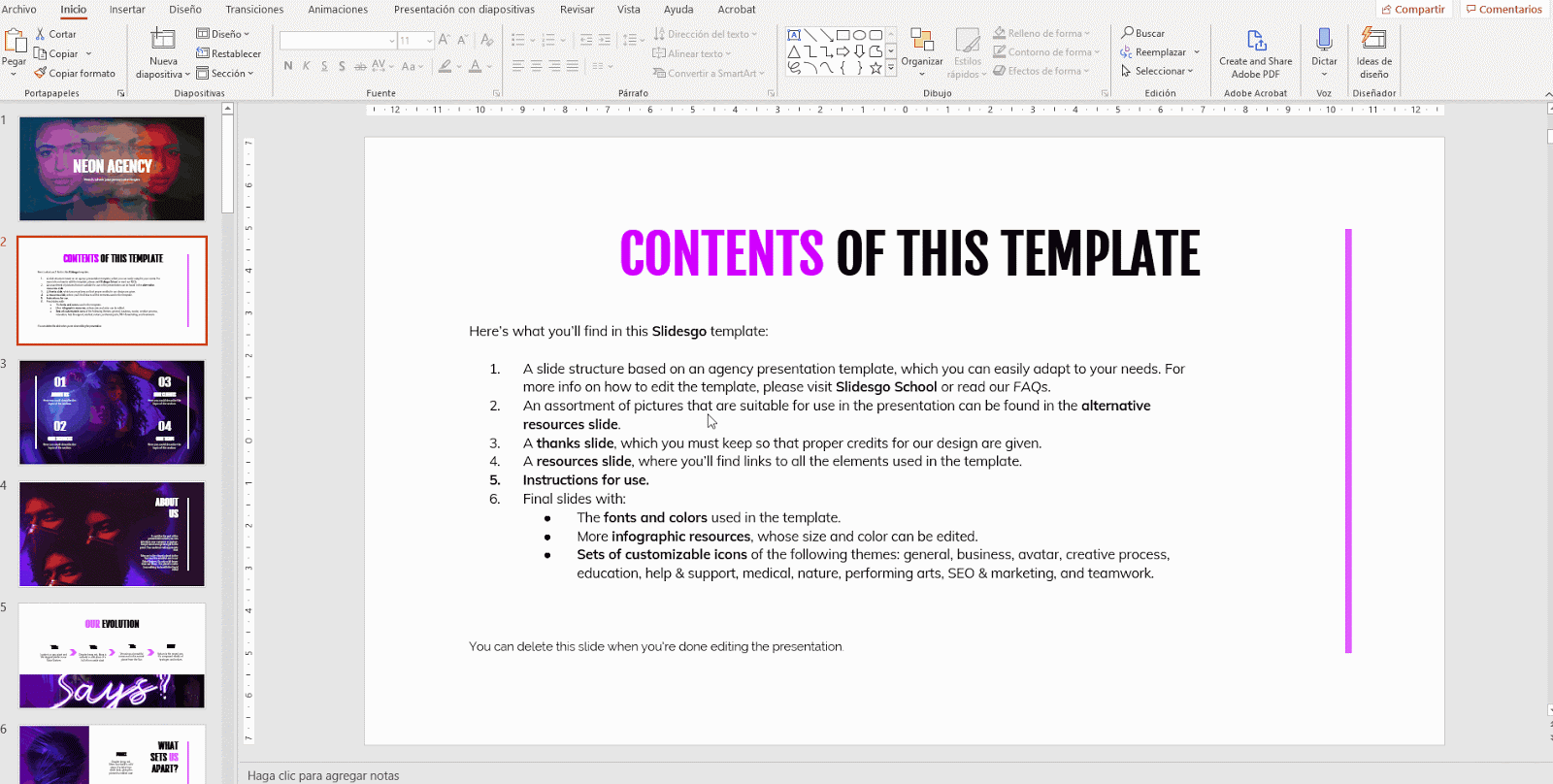The height and width of the screenshot is (784, 1553).
Task: Click the Compartir button
Action: (1413, 10)
